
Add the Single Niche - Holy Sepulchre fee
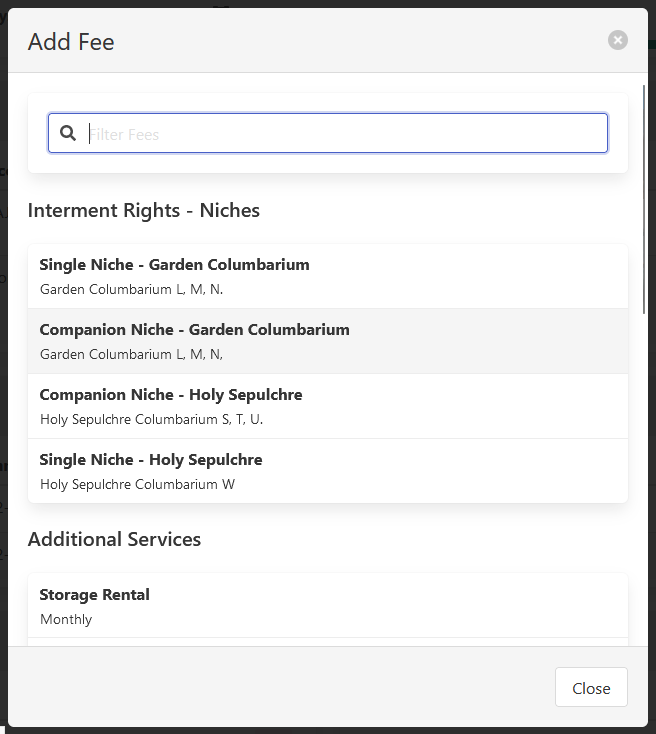pos(150,460)
